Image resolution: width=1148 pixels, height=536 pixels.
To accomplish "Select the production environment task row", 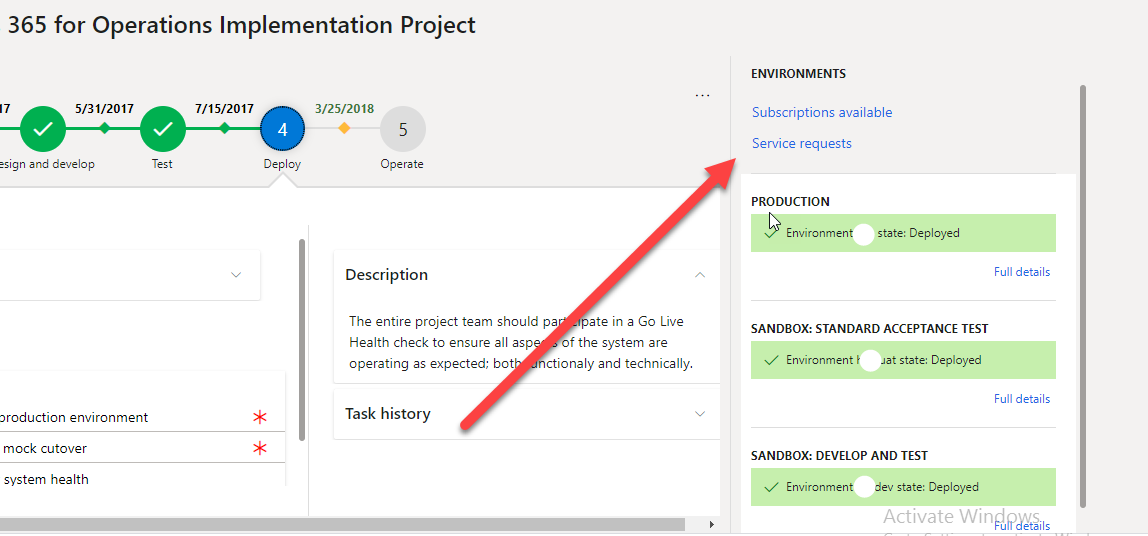I will pyautogui.click(x=142, y=417).
